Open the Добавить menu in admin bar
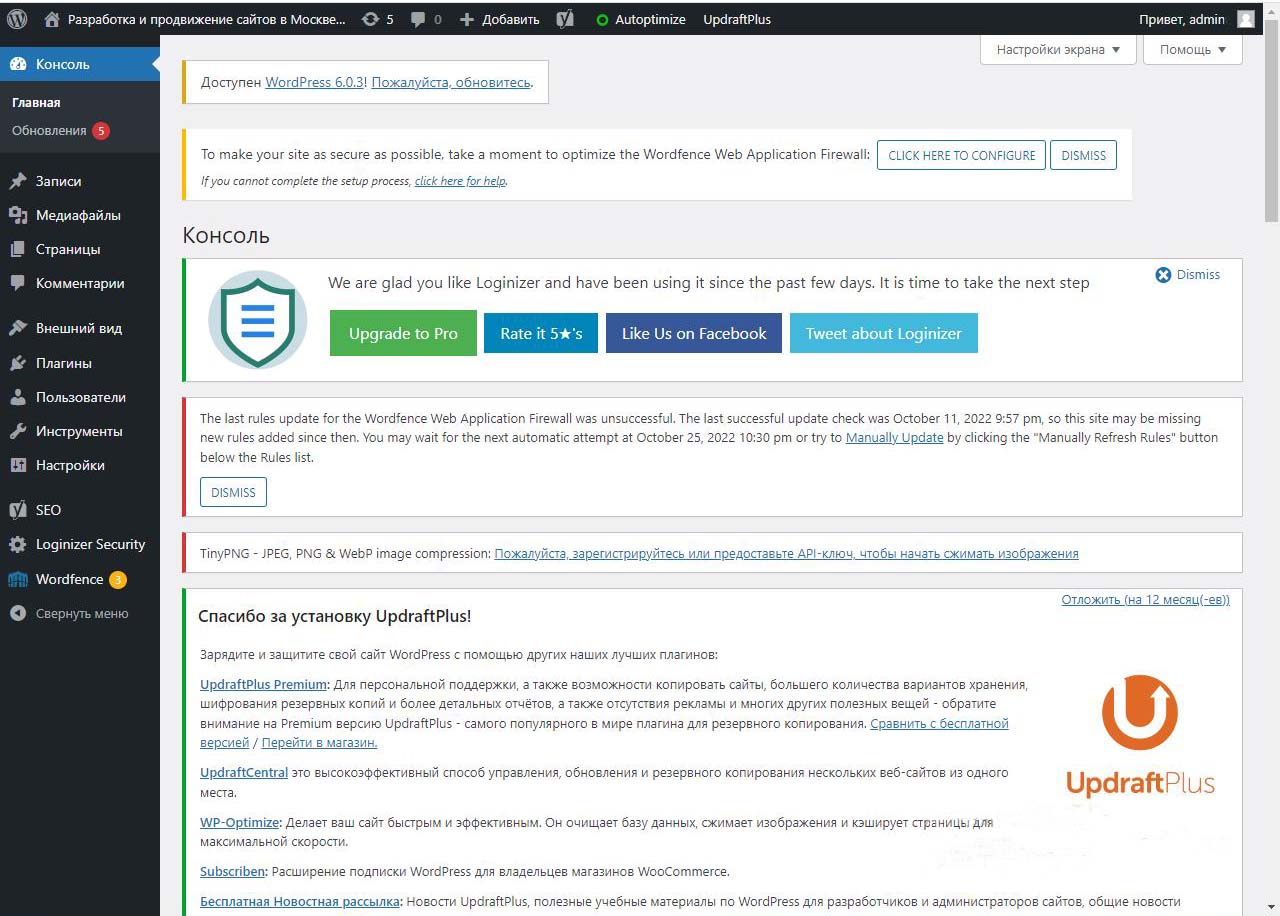 pyautogui.click(x=499, y=19)
